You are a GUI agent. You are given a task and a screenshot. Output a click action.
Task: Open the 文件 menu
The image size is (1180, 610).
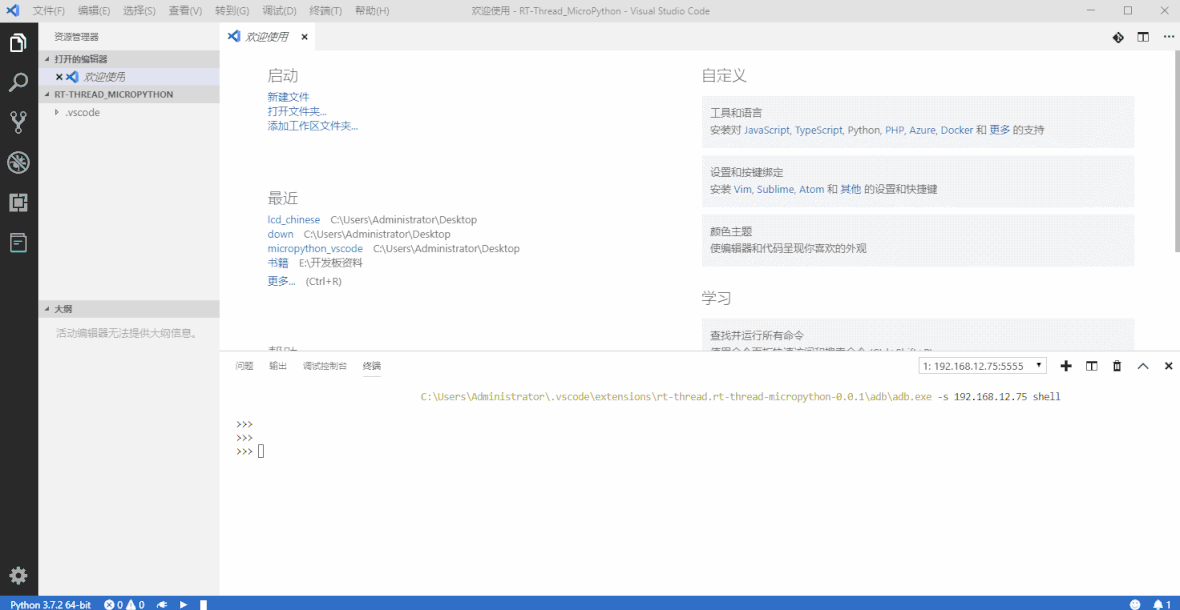pos(47,10)
